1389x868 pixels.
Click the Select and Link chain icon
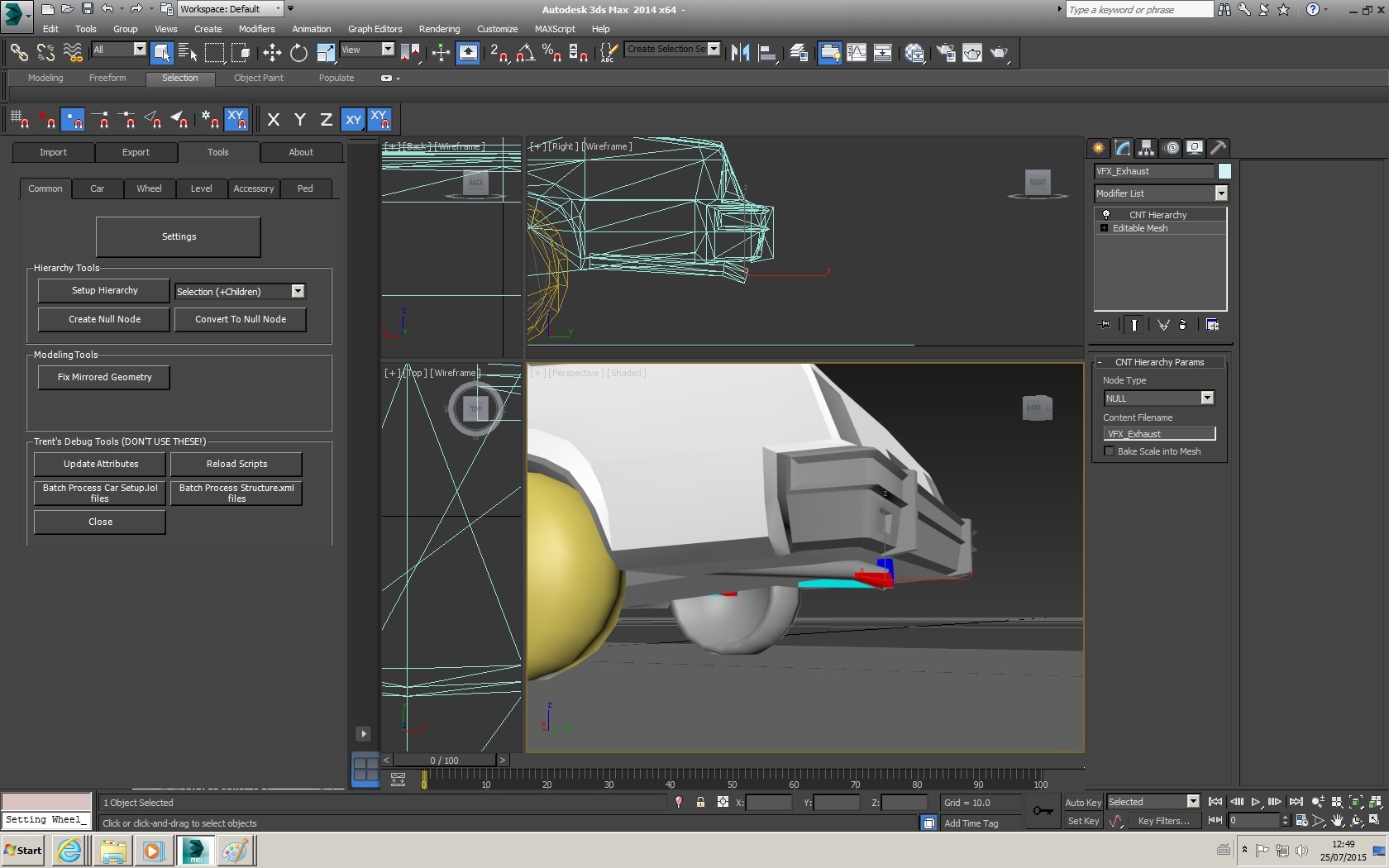pyautogui.click(x=18, y=53)
